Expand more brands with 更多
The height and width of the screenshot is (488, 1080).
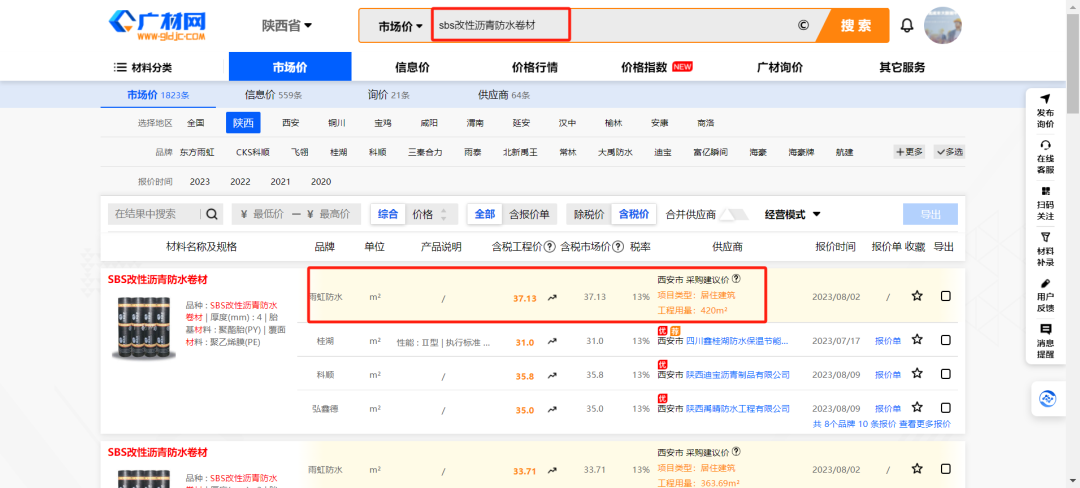909,152
